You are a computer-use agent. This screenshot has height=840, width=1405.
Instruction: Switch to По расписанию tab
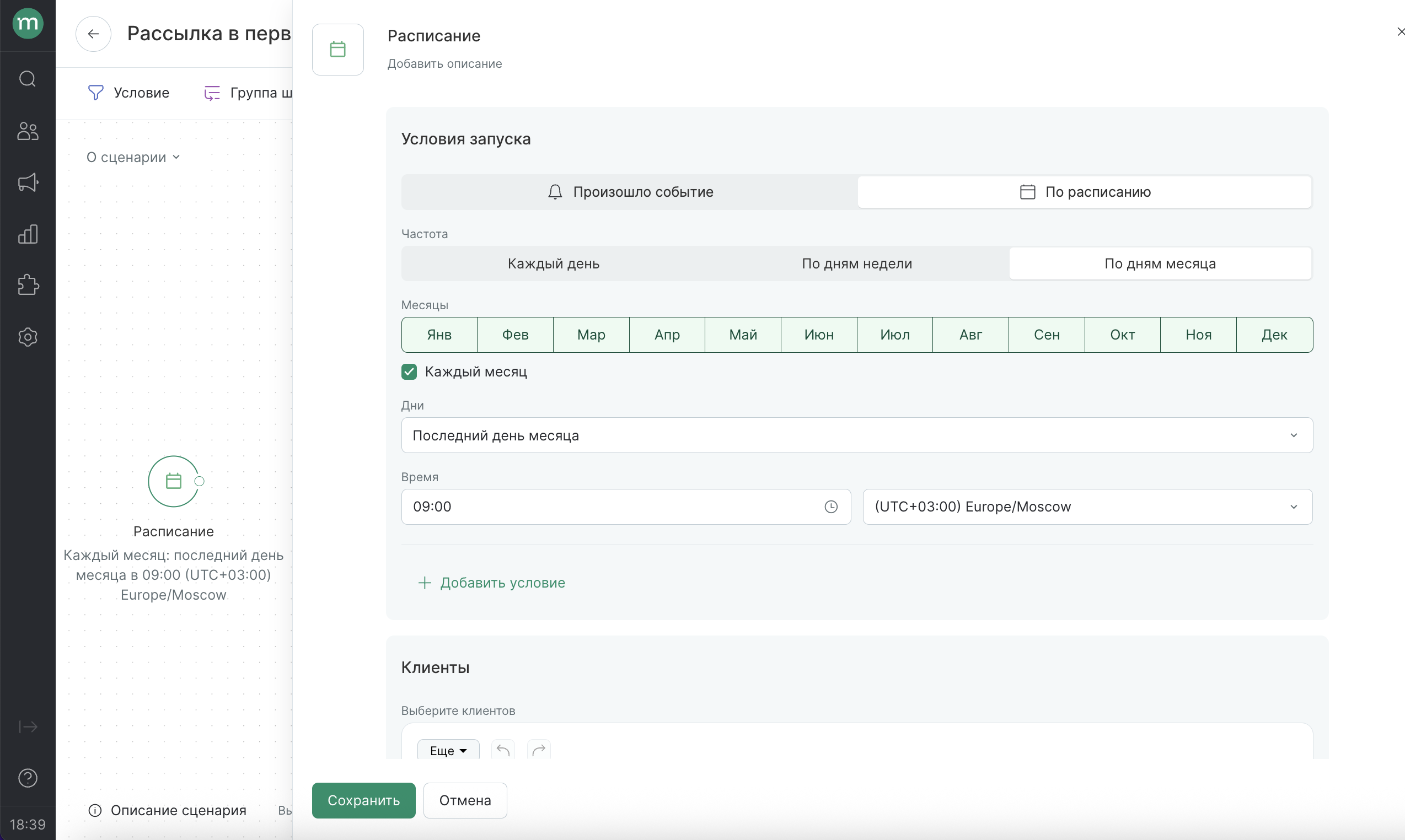pyautogui.click(x=1085, y=192)
